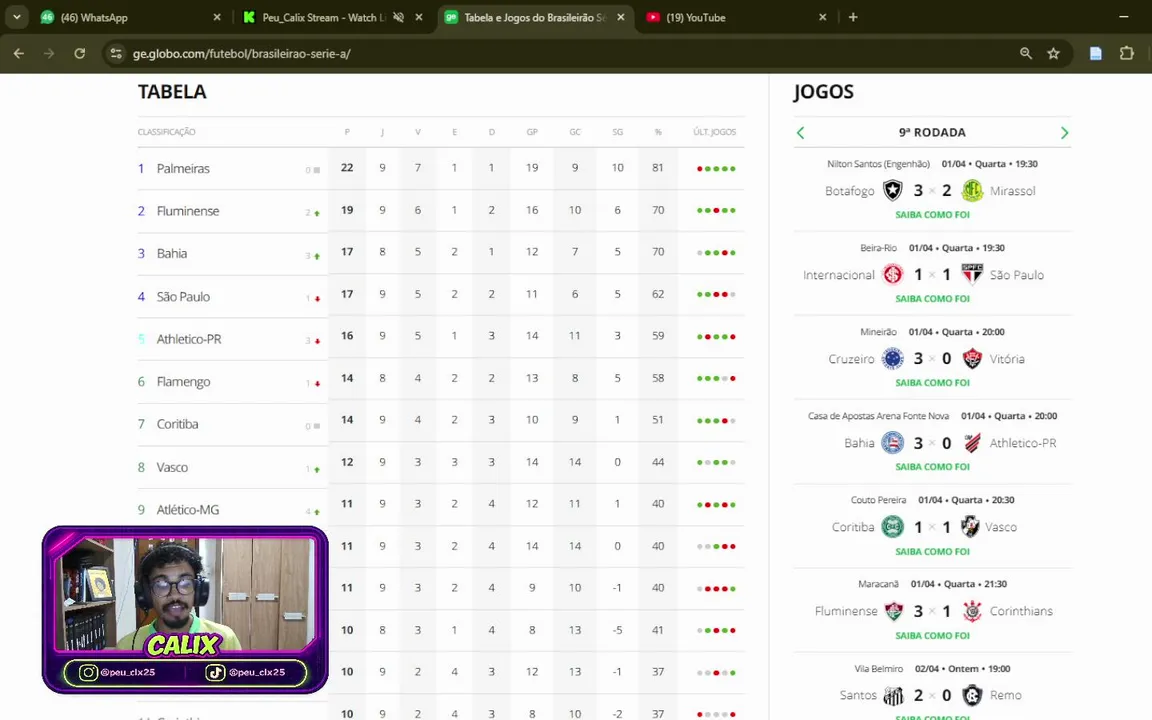Open a new browser tab
1152x720 pixels.
853,17
